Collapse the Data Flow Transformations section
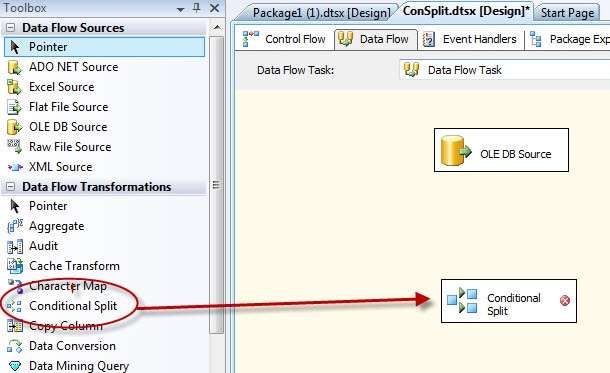Viewport: 610px width, 373px height. coord(11,187)
